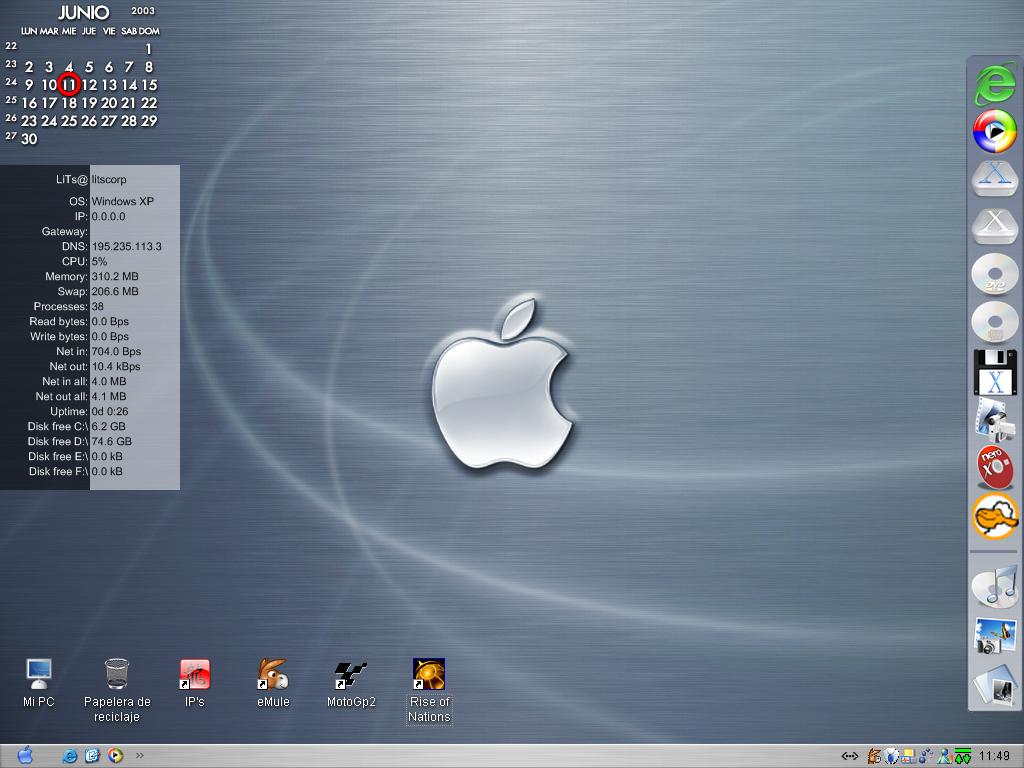Viewport: 1024px width, 768px height.
Task: Open the music notes icon in dock
Action: [994, 585]
